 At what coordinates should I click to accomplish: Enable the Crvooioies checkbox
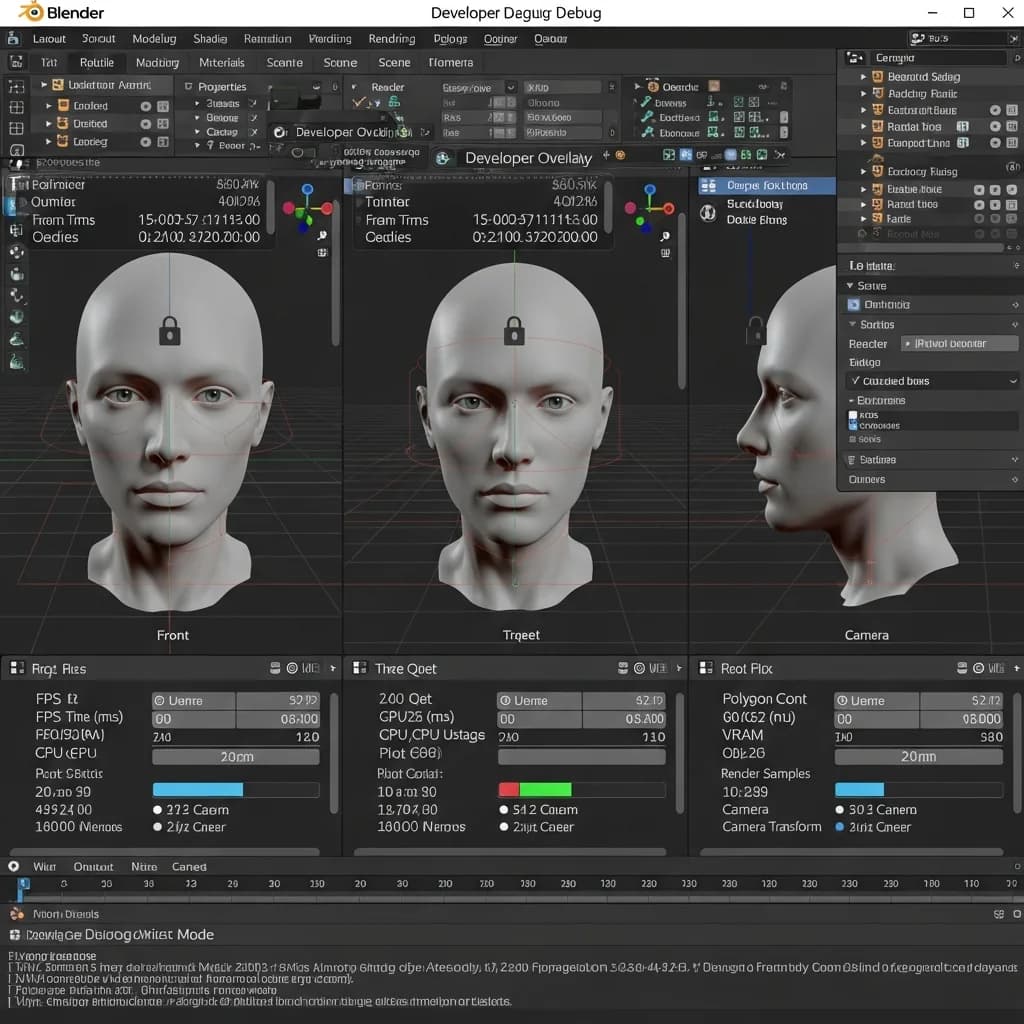pyautogui.click(x=852, y=426)
